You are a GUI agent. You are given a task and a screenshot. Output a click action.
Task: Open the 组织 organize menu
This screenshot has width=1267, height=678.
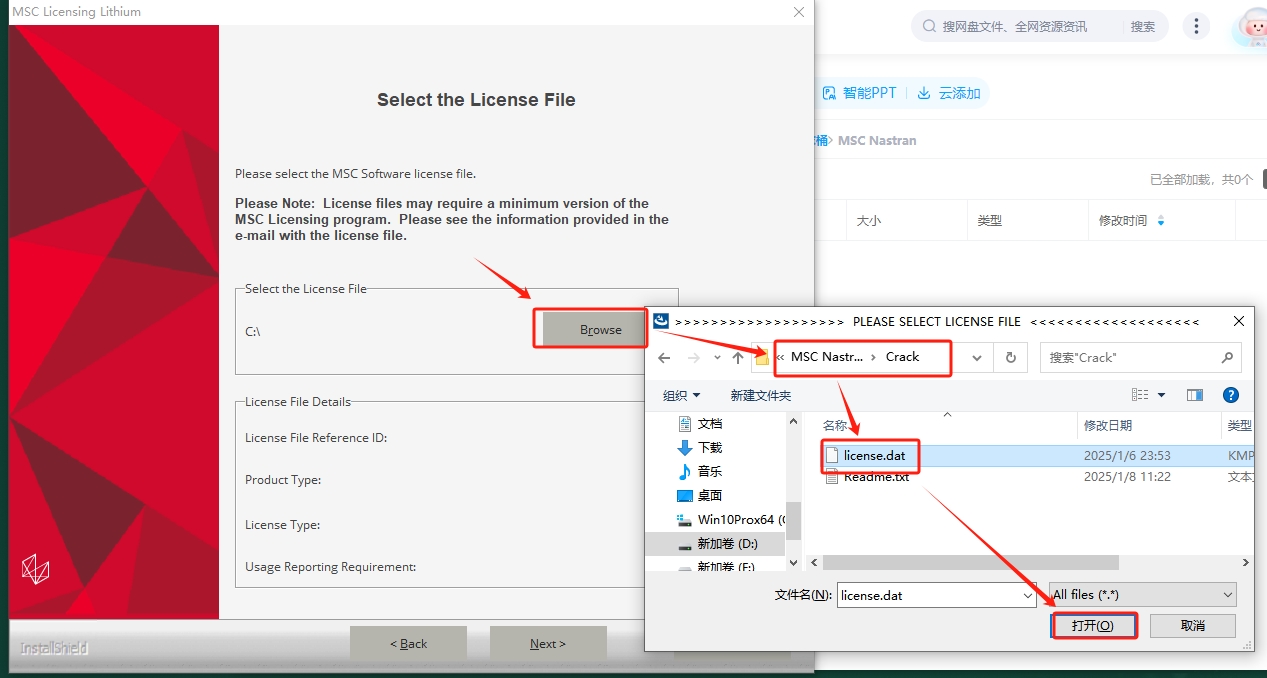682,395
